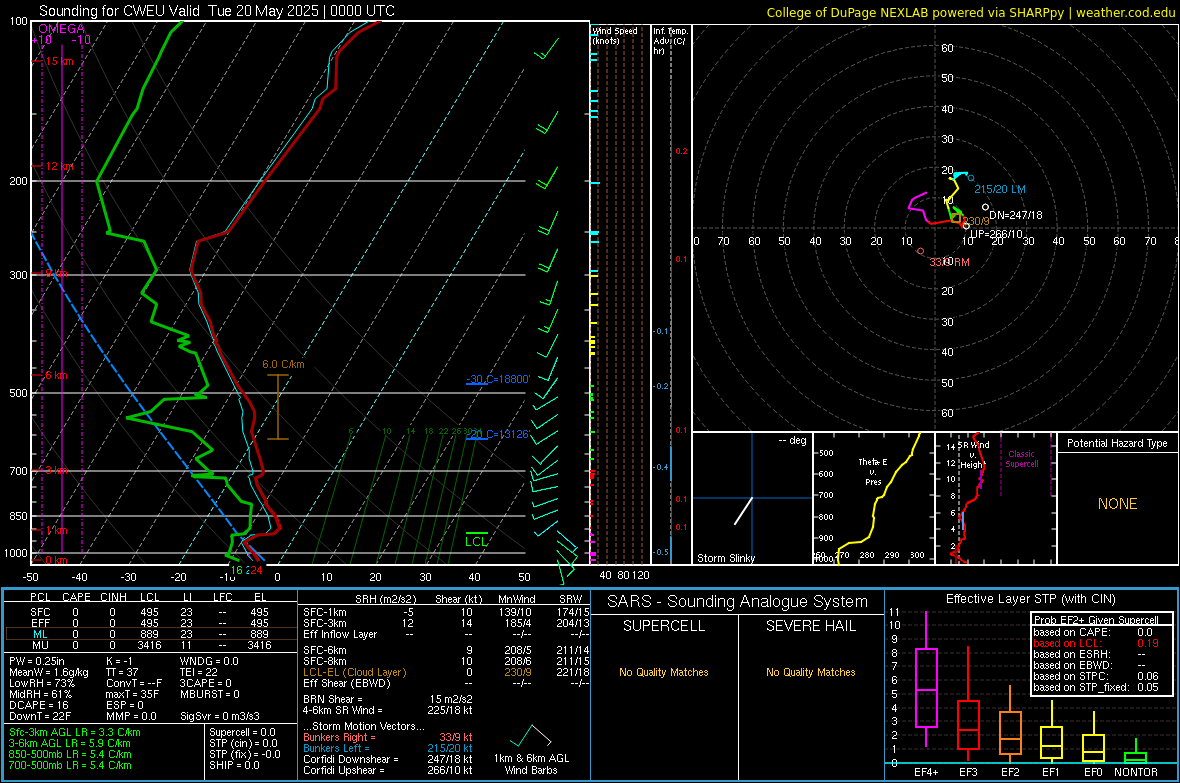Click the SUPERCELL SARS column header

(664, 626)
